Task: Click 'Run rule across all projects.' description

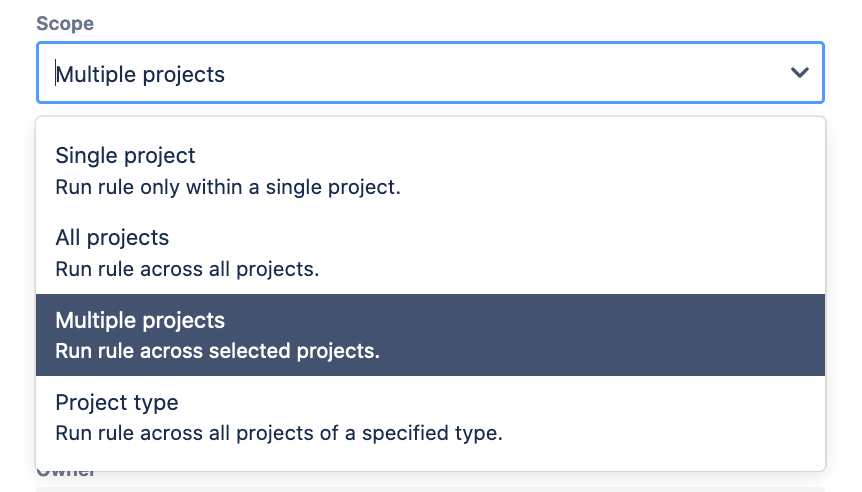Action: point(187,269)
